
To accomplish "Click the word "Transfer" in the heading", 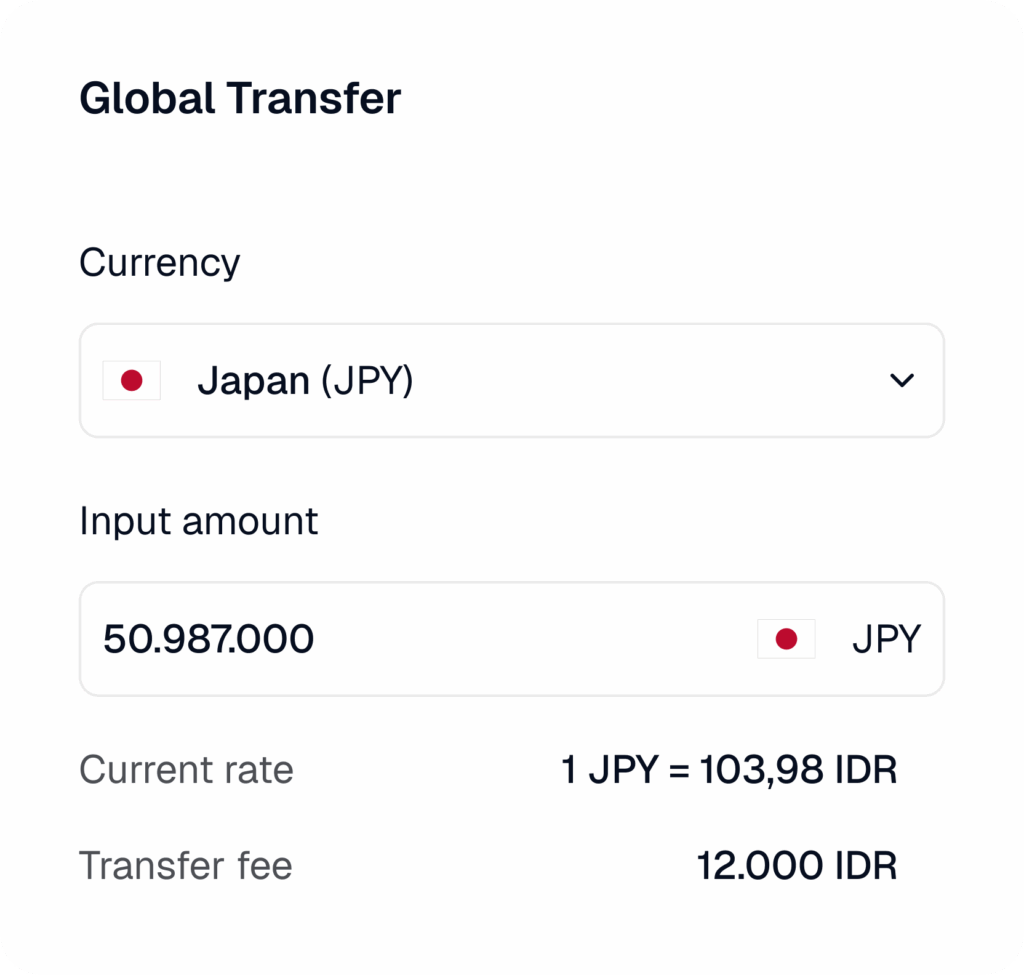I will [313, 99].
